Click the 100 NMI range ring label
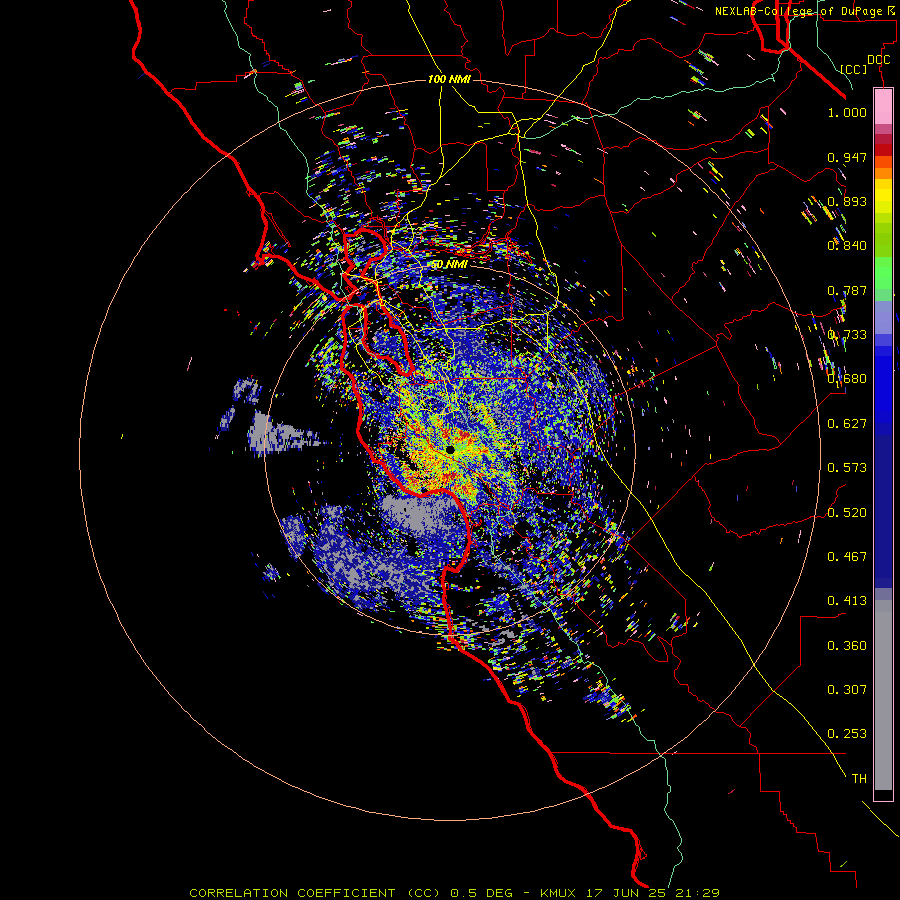This screenshot has height=900, width=900. click(449, 79)
